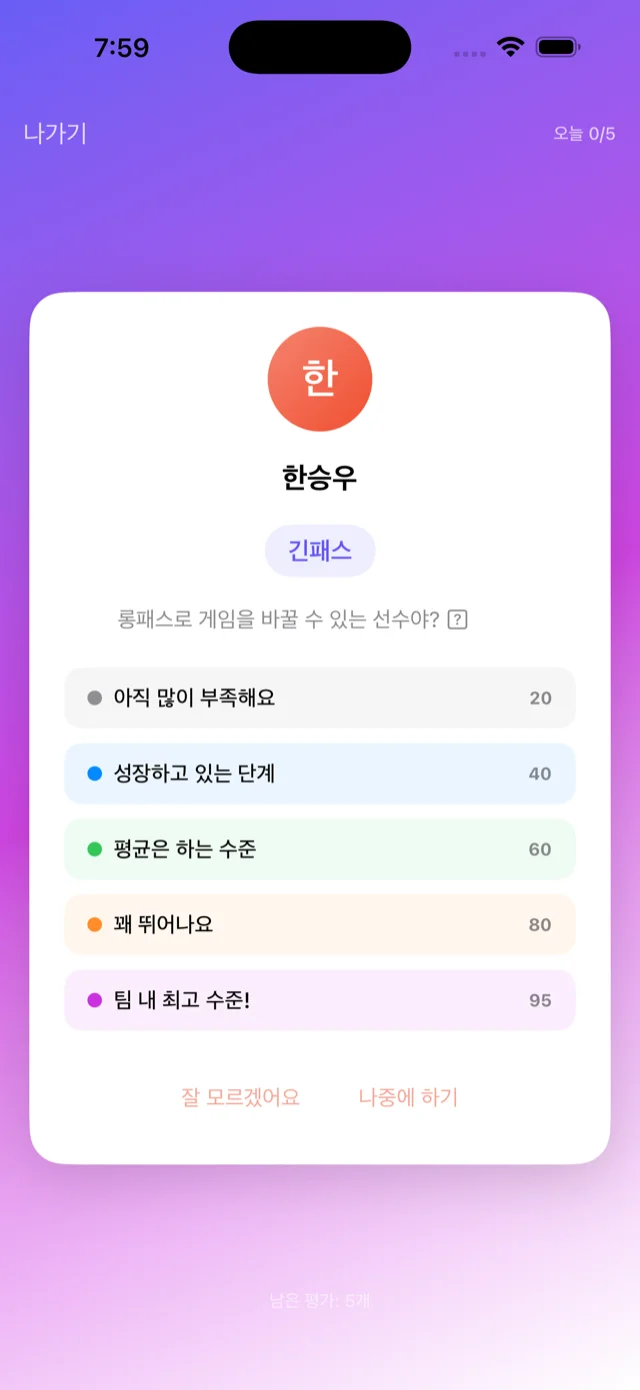The height and width of the screenshot is (1390, 640).
Task: Tap the gray dot beside 아직 많이 부족해요
Action: point(95,698)
